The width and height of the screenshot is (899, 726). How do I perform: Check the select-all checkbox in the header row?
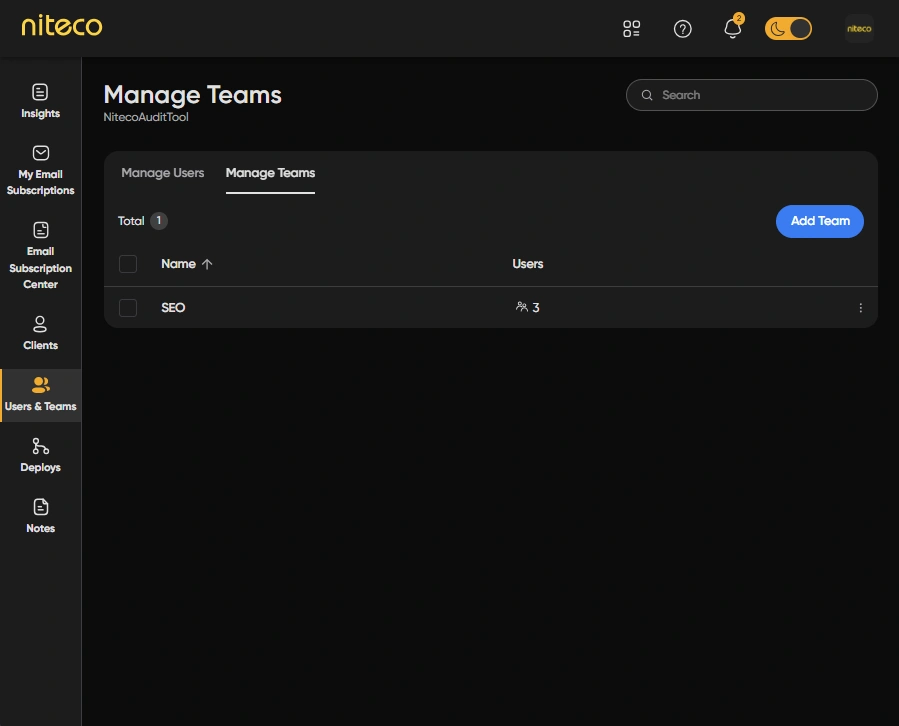pos(128,264)
